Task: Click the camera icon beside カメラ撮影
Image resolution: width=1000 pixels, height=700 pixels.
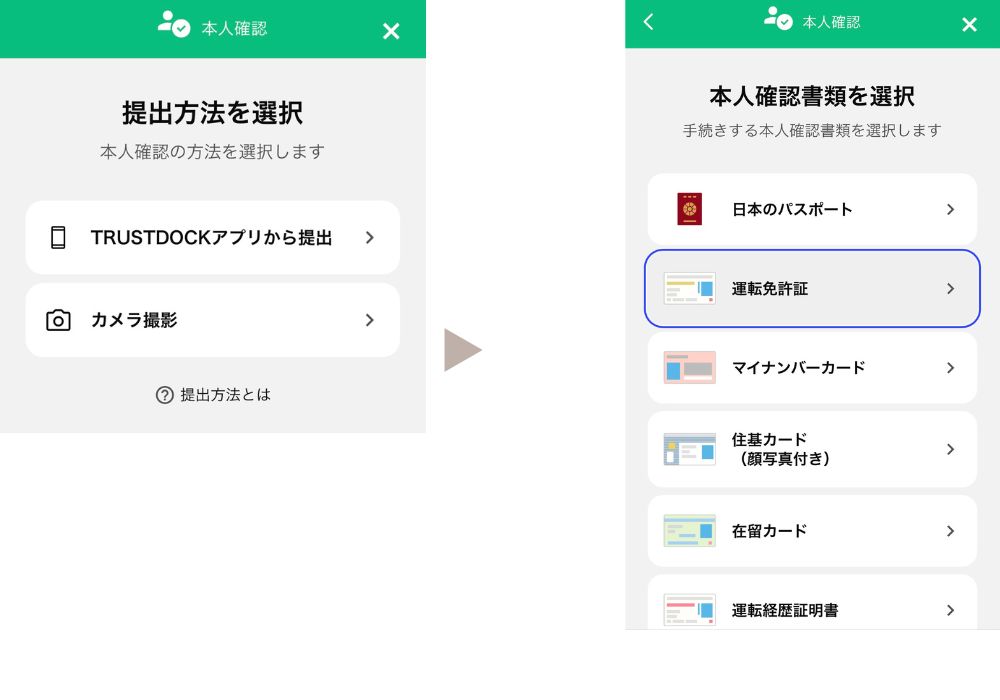Action: [x=58, y=320]
